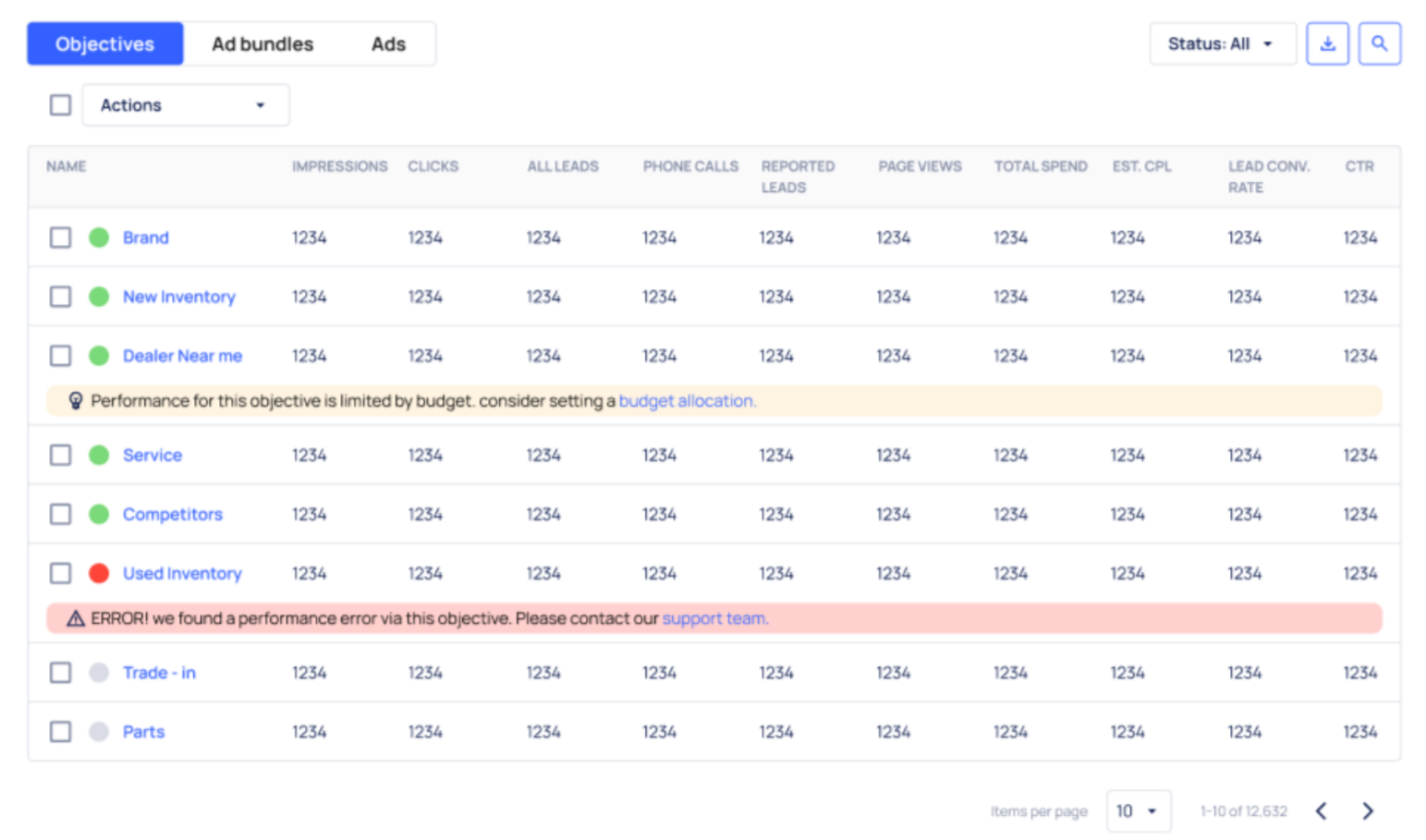Click the red status dot for Used Inventory

[99, 573]
